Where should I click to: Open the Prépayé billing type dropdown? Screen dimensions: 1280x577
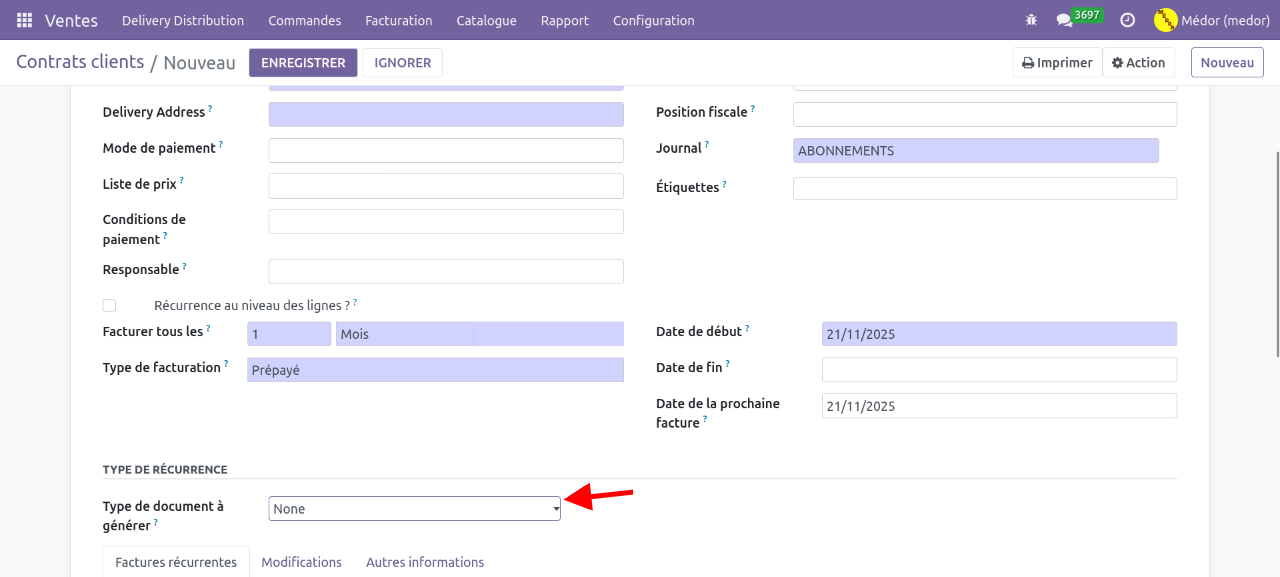tap(435, 370)
